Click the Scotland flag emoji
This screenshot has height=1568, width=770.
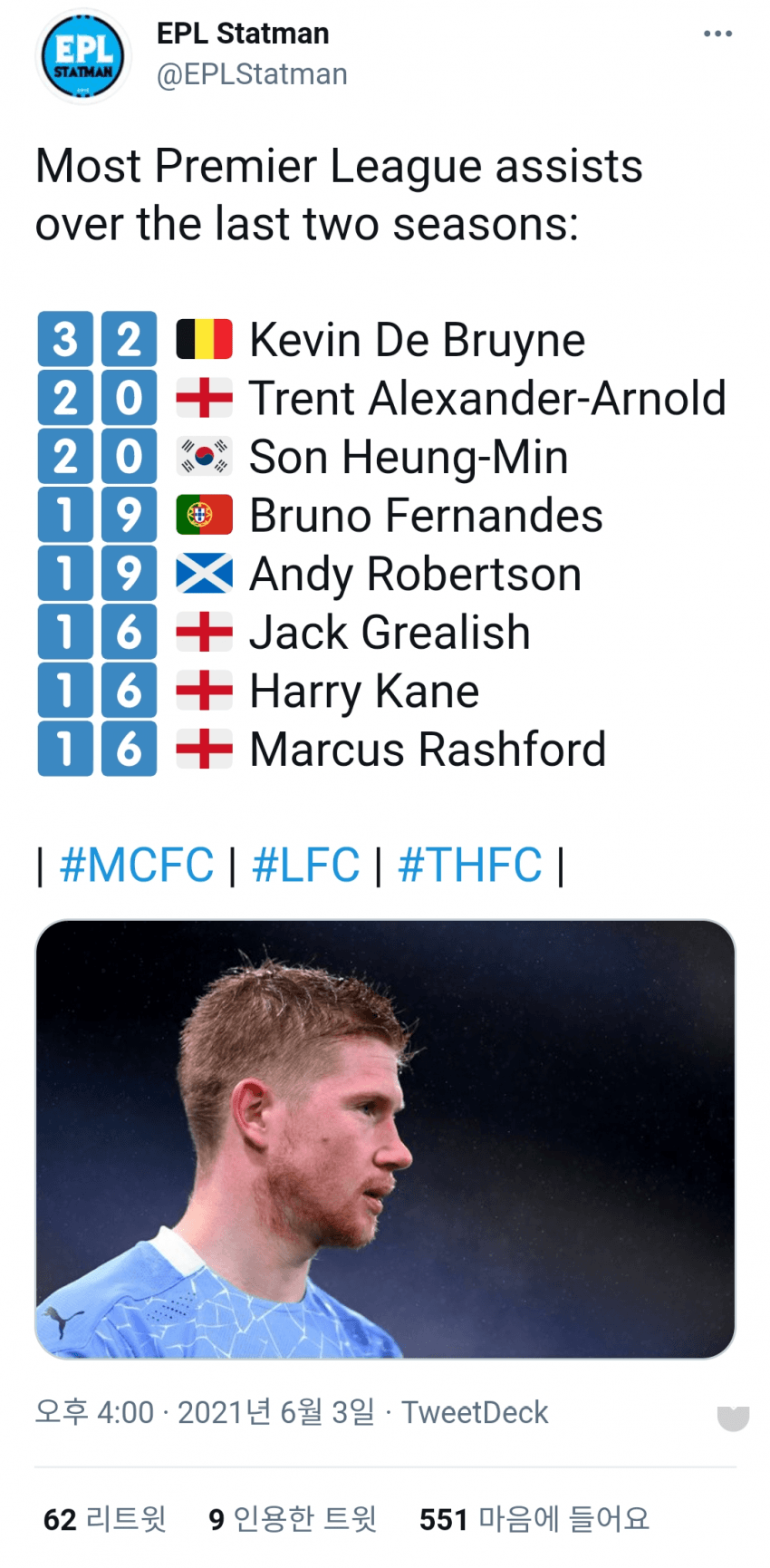point(204,574)
